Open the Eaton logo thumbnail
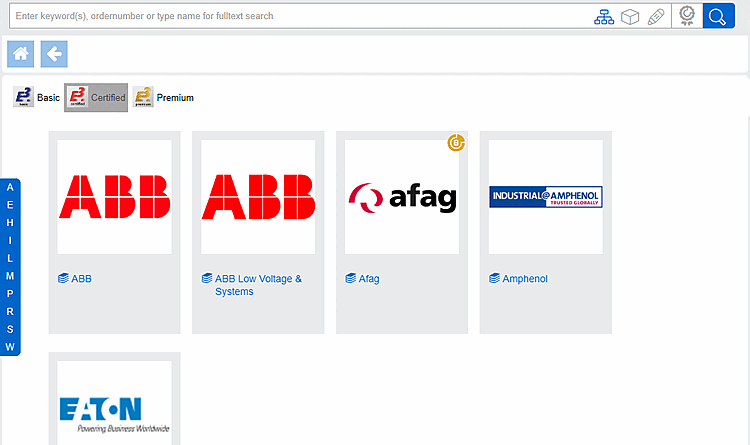This screenshot has height=445, width=750. pyautogui.click(x=114, y=403)
